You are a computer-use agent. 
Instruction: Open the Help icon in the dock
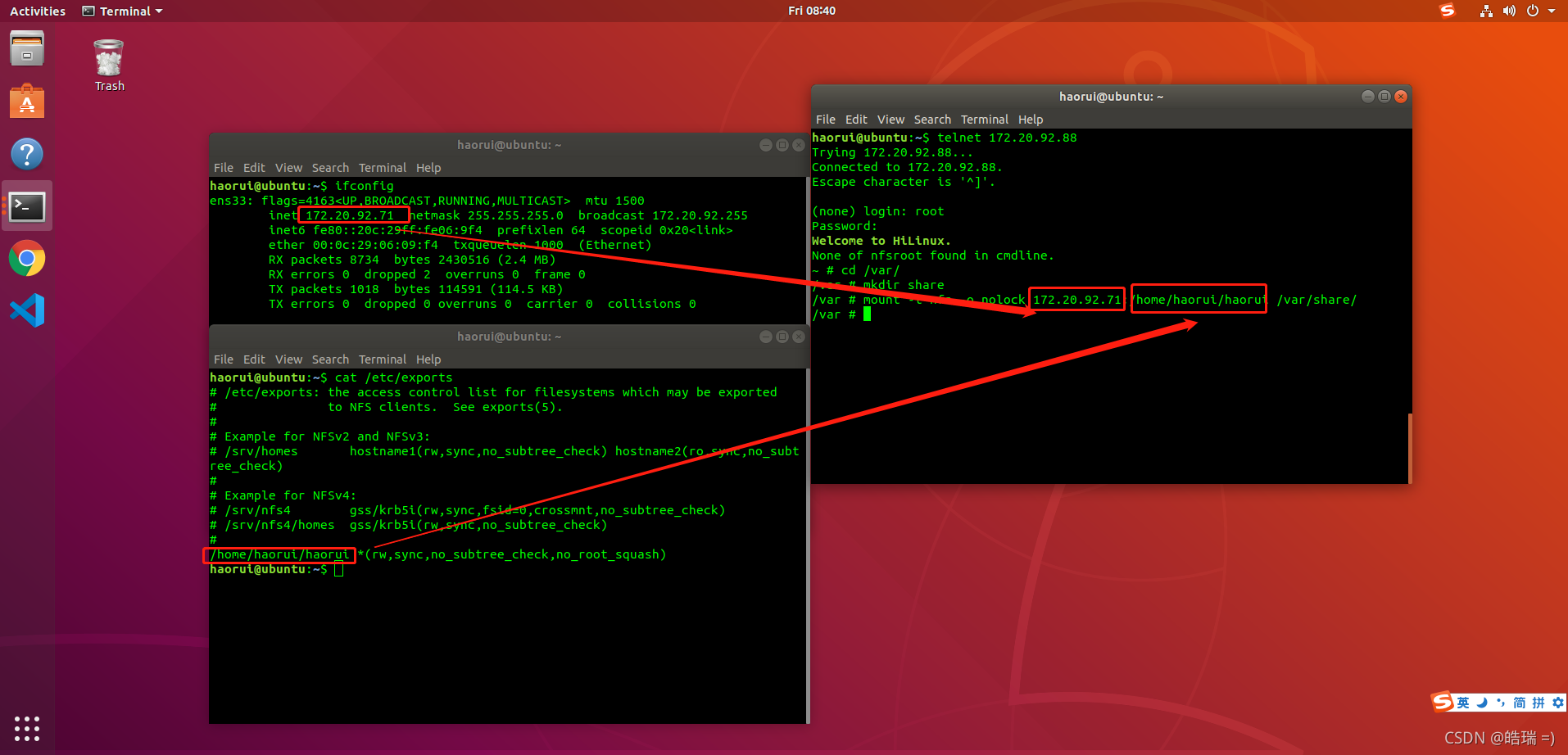tap(27, 154)
